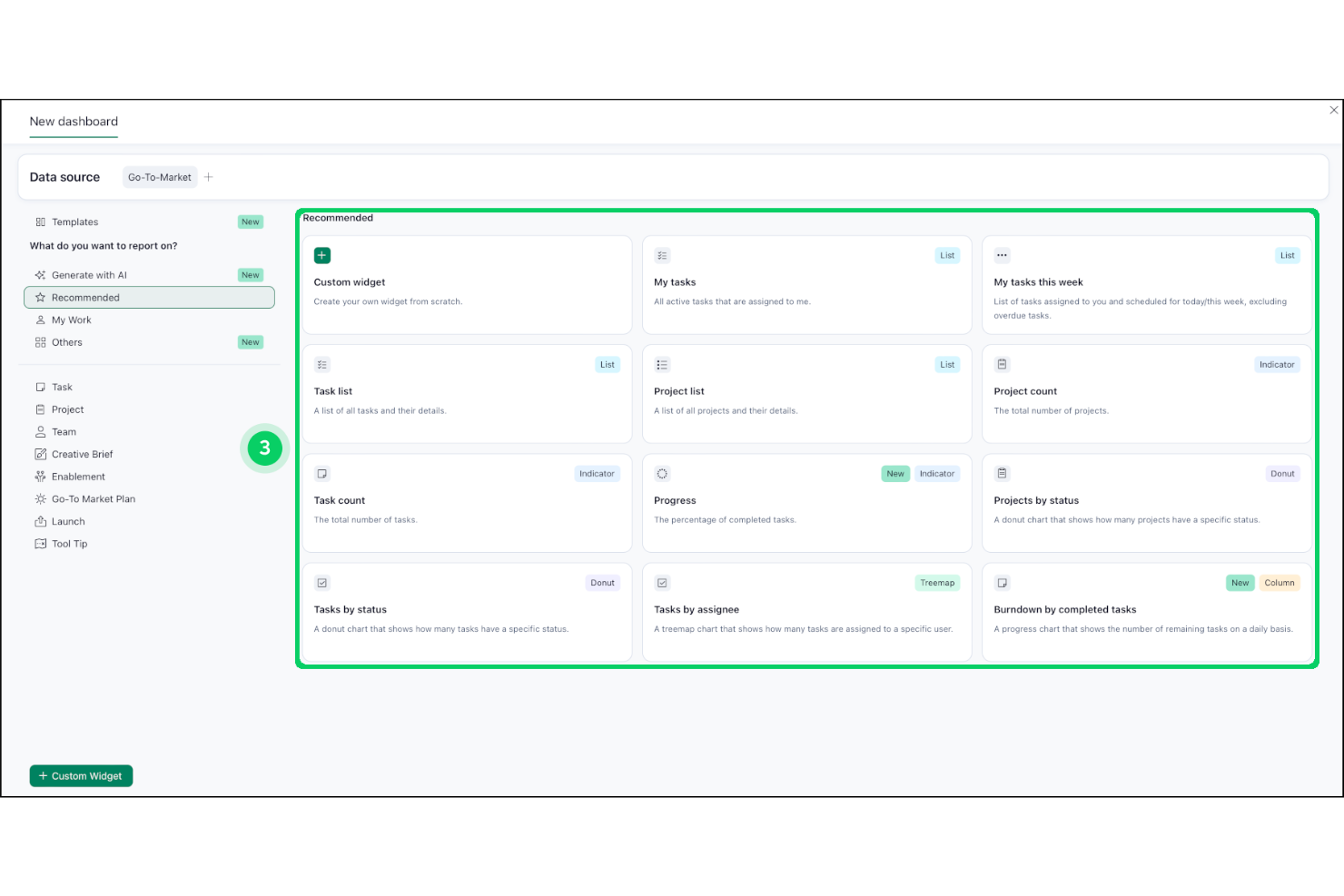Click the Task checkbox icon in sidebar
Viewport: 1344px width, 896px height.
point(40,388)
